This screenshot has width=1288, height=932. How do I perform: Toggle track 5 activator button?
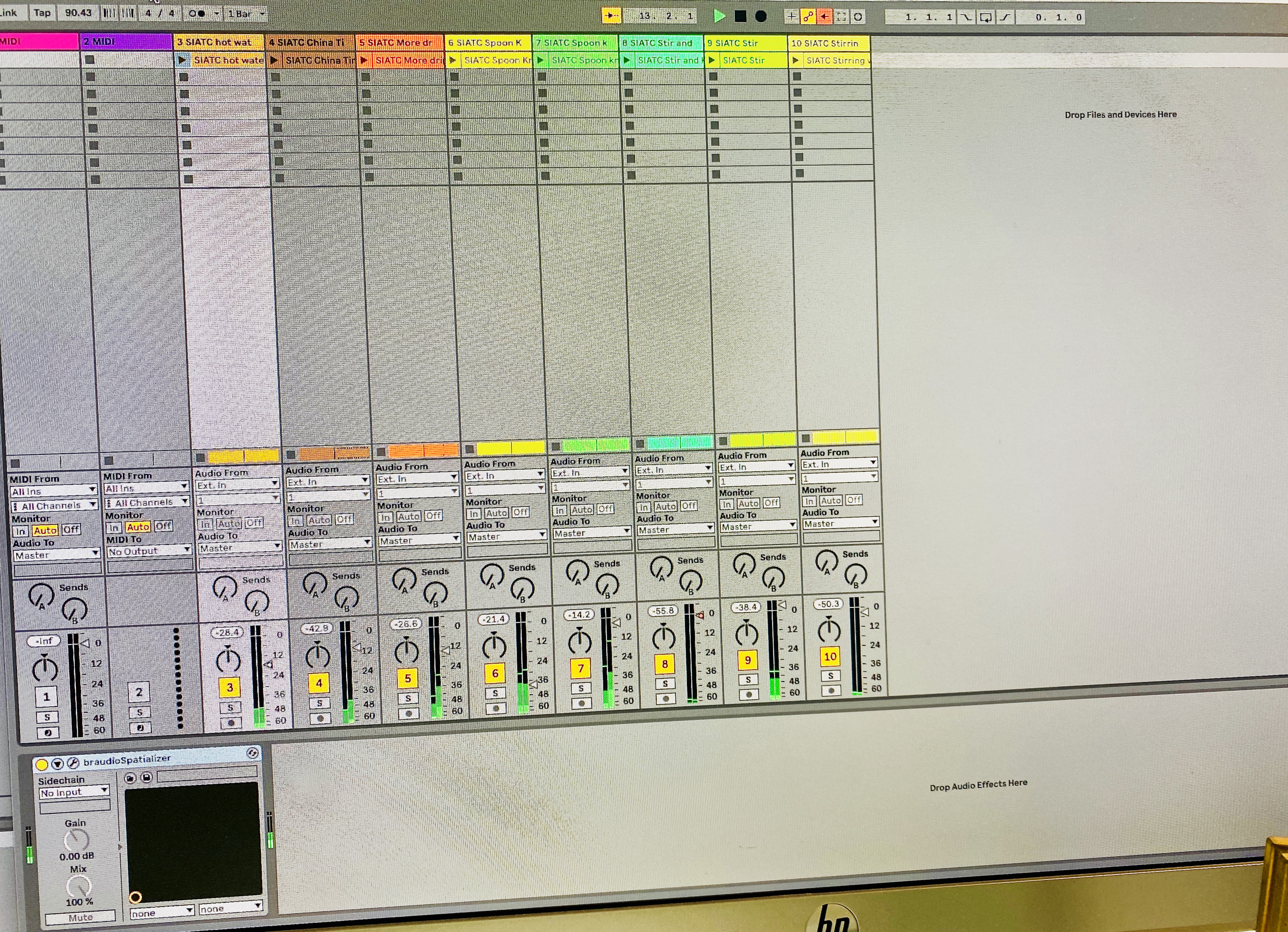click(x=407, y=678)
